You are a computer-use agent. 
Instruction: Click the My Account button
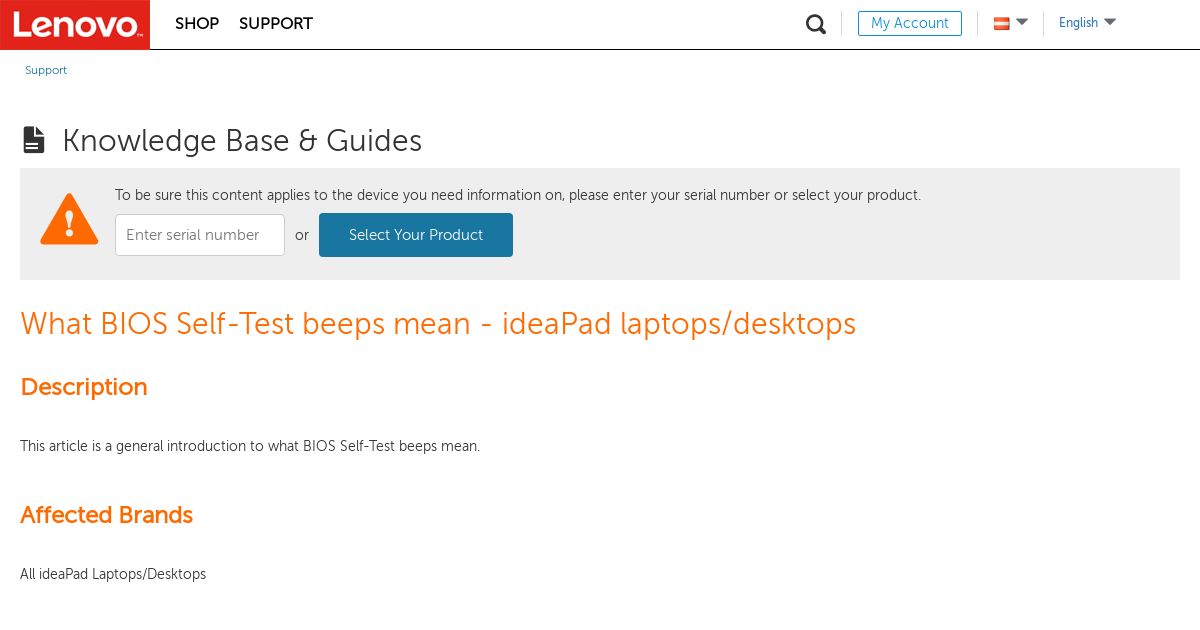pos(910,23)
